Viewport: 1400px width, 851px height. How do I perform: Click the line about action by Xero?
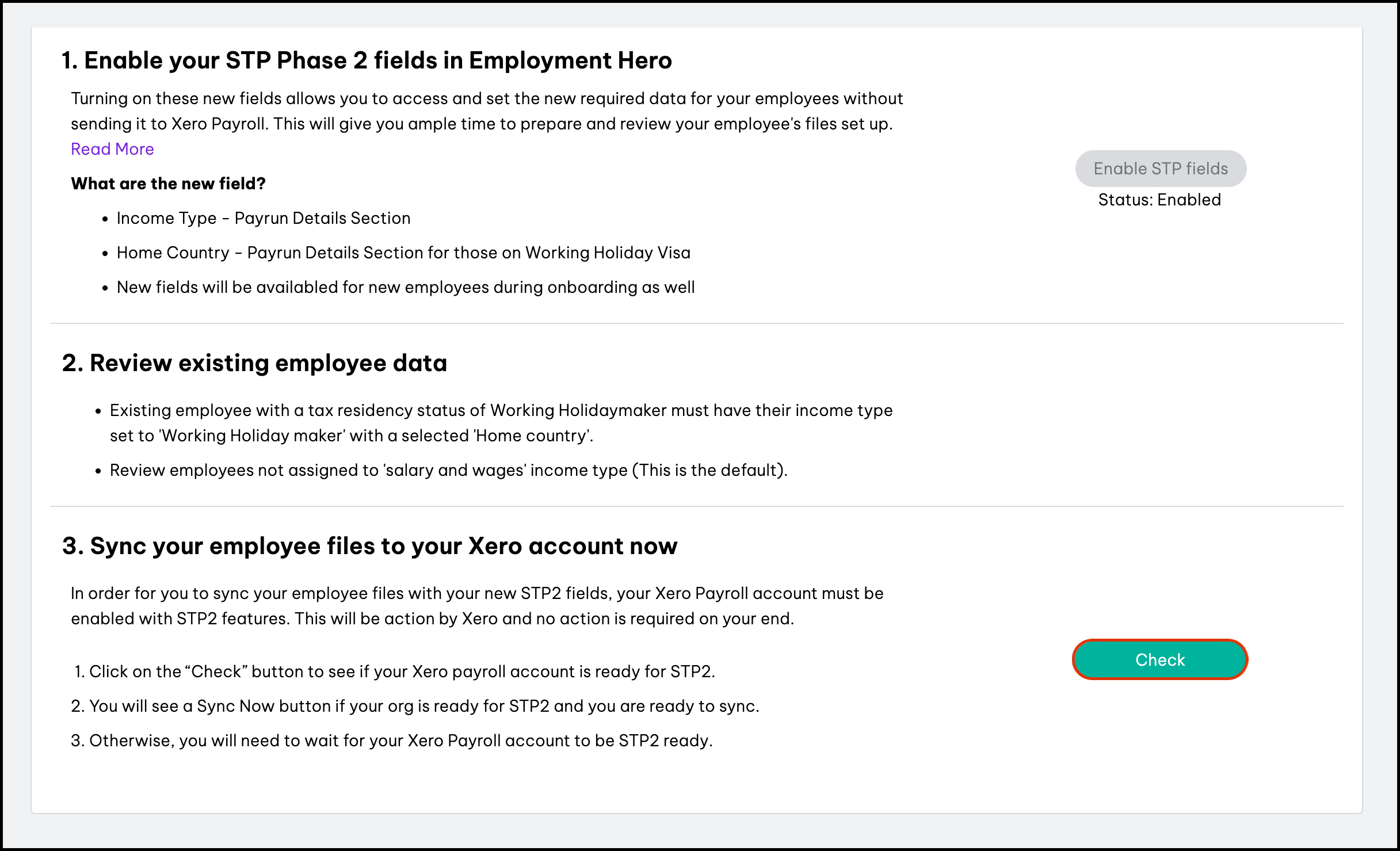tap(432, 619)
